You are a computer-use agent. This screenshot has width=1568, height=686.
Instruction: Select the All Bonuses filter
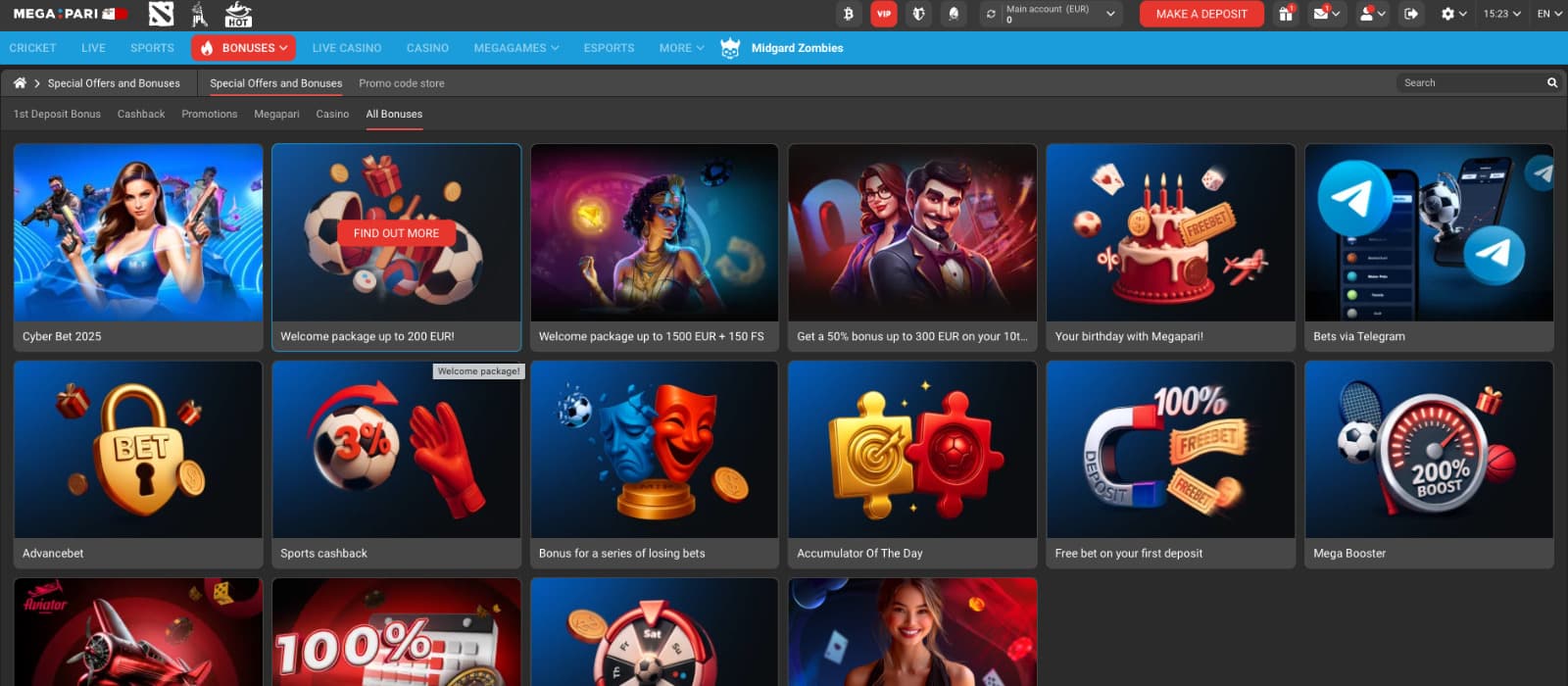coord(394,115)
